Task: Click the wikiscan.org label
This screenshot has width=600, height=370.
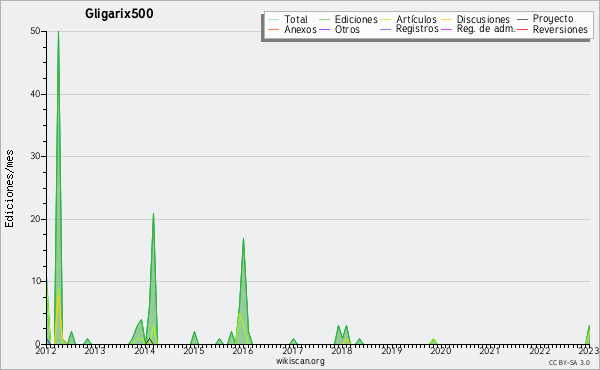Action: pyautogui.click(x=300, y=361)
